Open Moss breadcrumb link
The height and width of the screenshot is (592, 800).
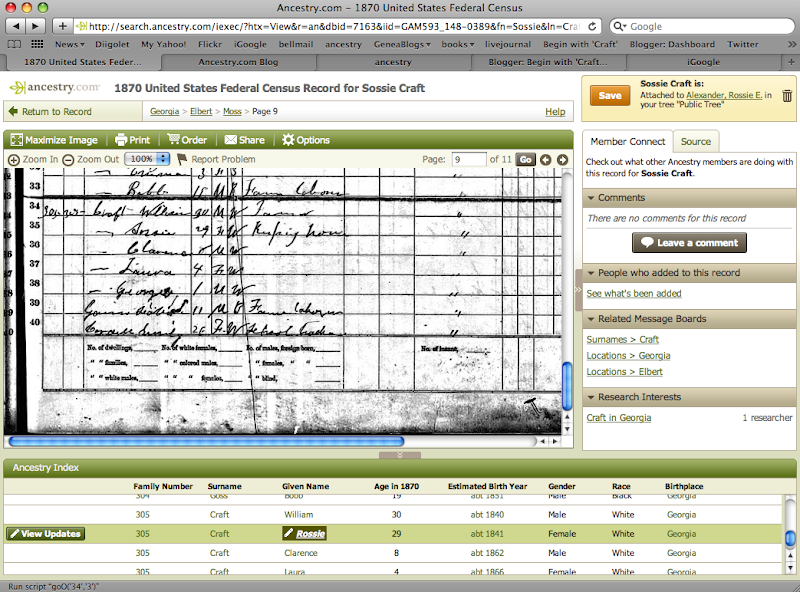[232, 111]
